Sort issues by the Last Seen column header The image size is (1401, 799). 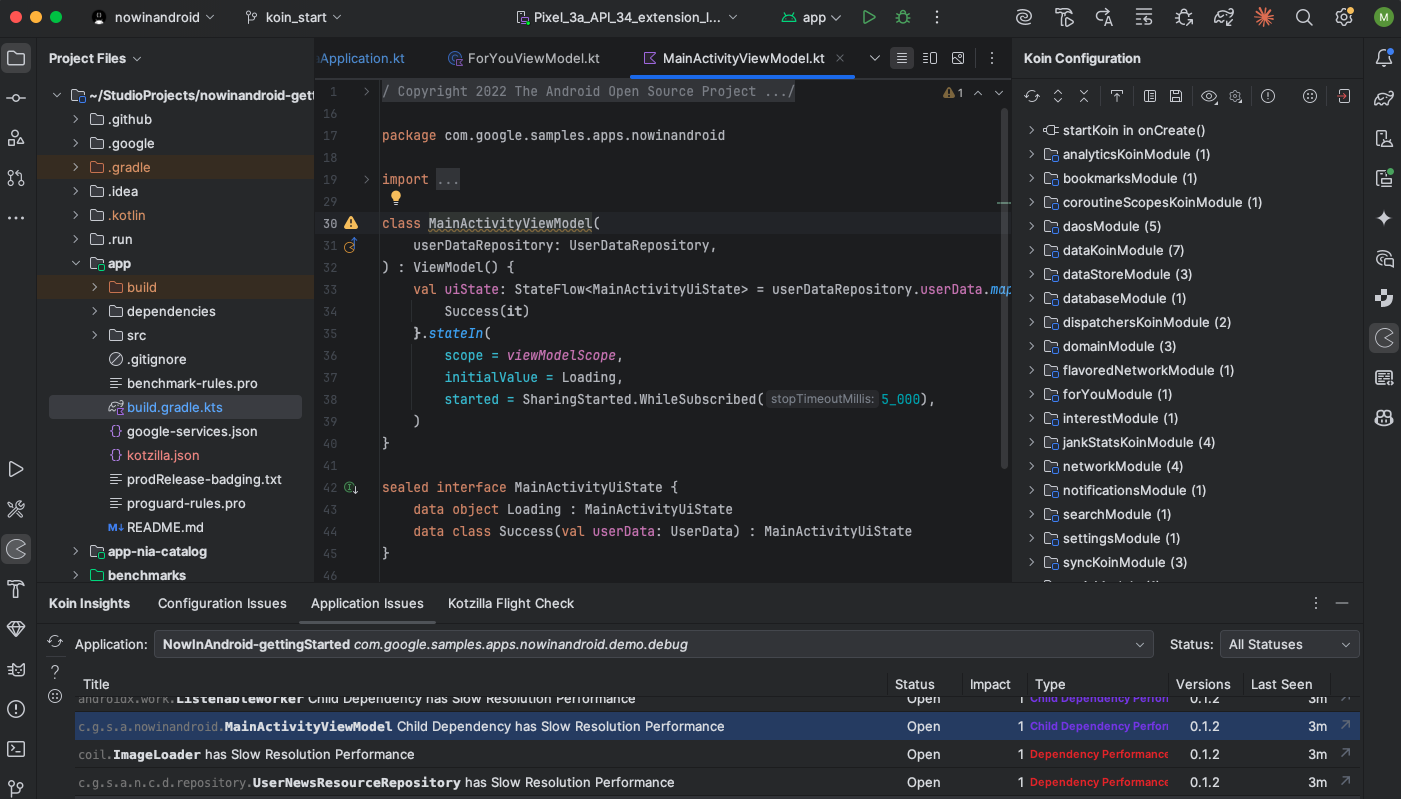1281,684
